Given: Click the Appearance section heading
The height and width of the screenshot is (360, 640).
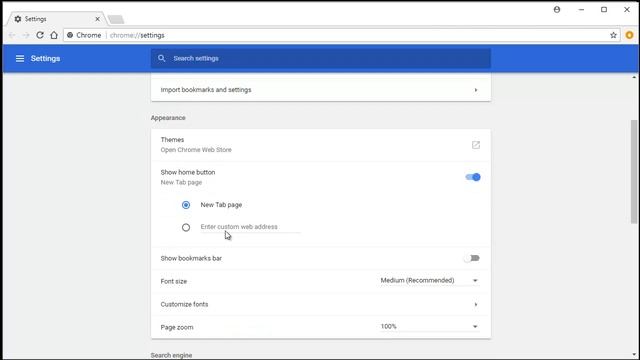Looking at the screenshot, I should pyautogui.click(x=168, y=118).
